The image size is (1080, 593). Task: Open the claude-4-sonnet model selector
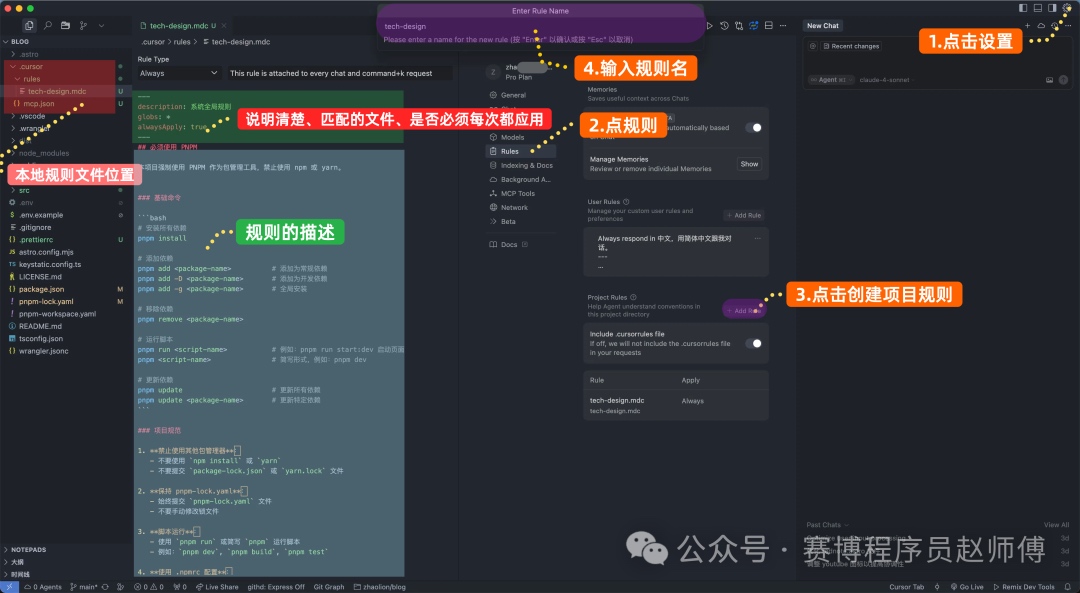click(x=885, y=80)
